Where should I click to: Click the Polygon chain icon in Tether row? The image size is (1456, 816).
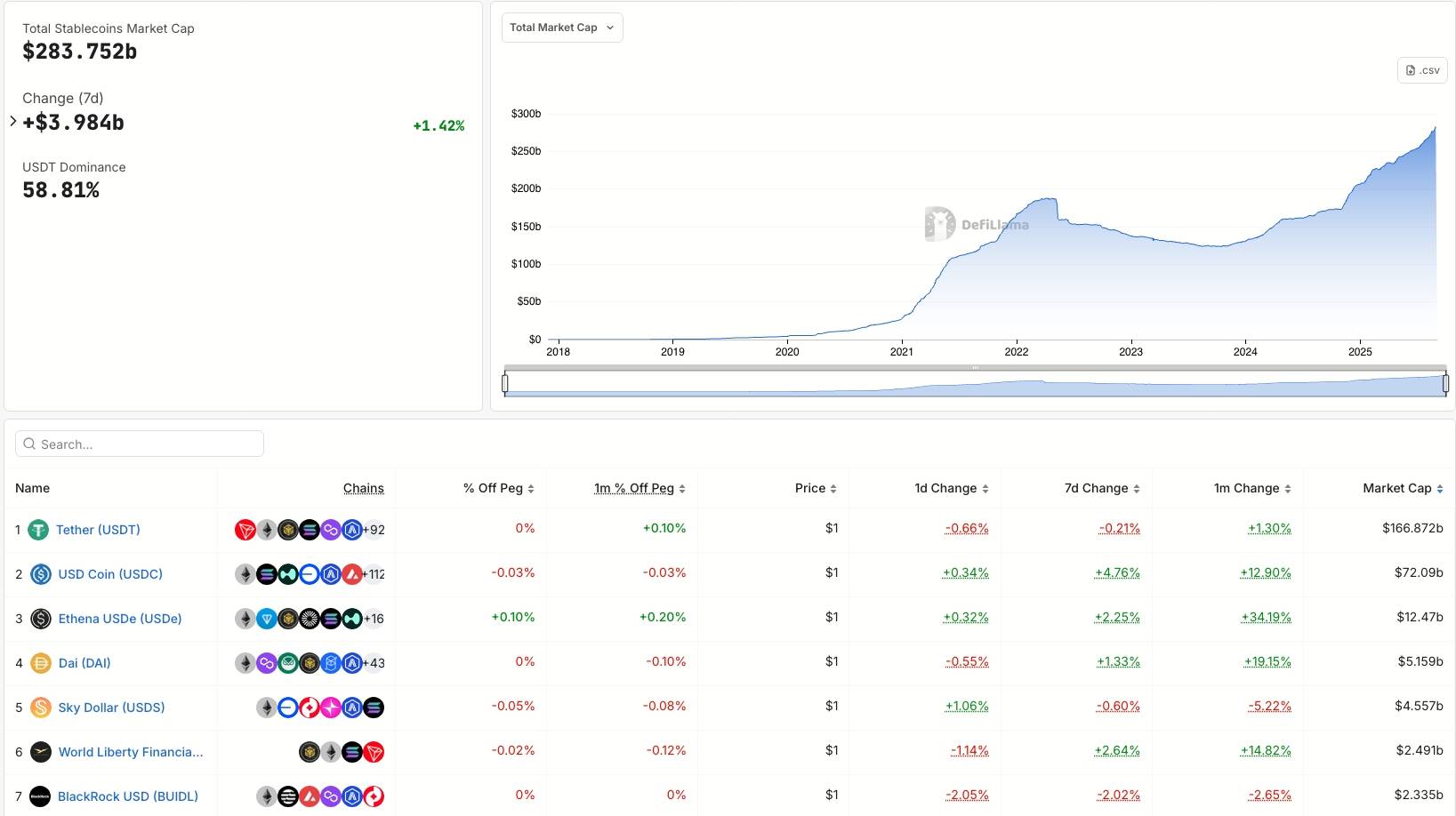(331, 530)
